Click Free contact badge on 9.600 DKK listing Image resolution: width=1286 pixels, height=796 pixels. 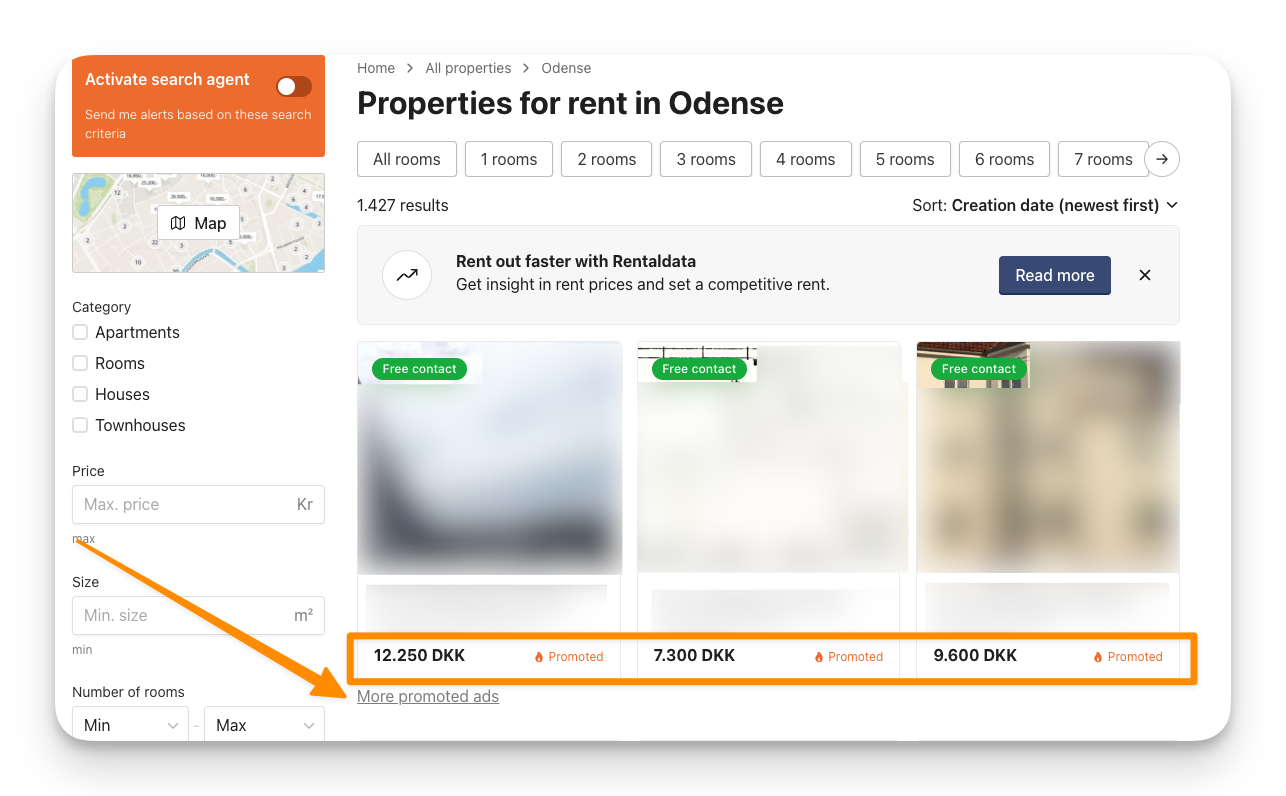(979, 369)
